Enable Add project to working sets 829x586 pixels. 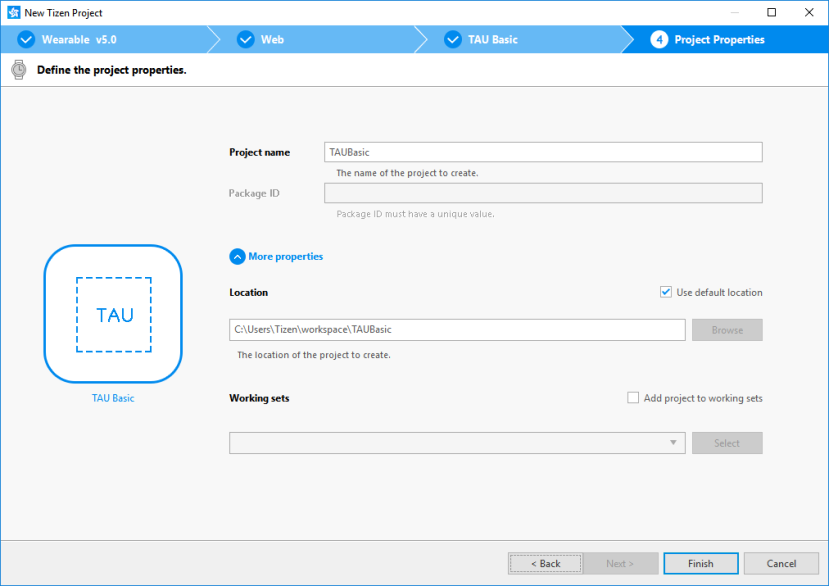point(633,398)
